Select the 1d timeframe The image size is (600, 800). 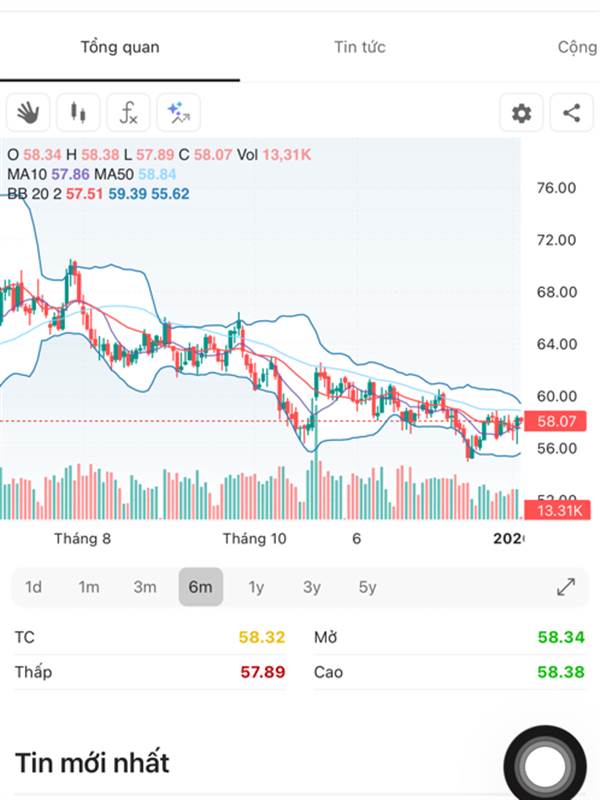pos(33,587)
